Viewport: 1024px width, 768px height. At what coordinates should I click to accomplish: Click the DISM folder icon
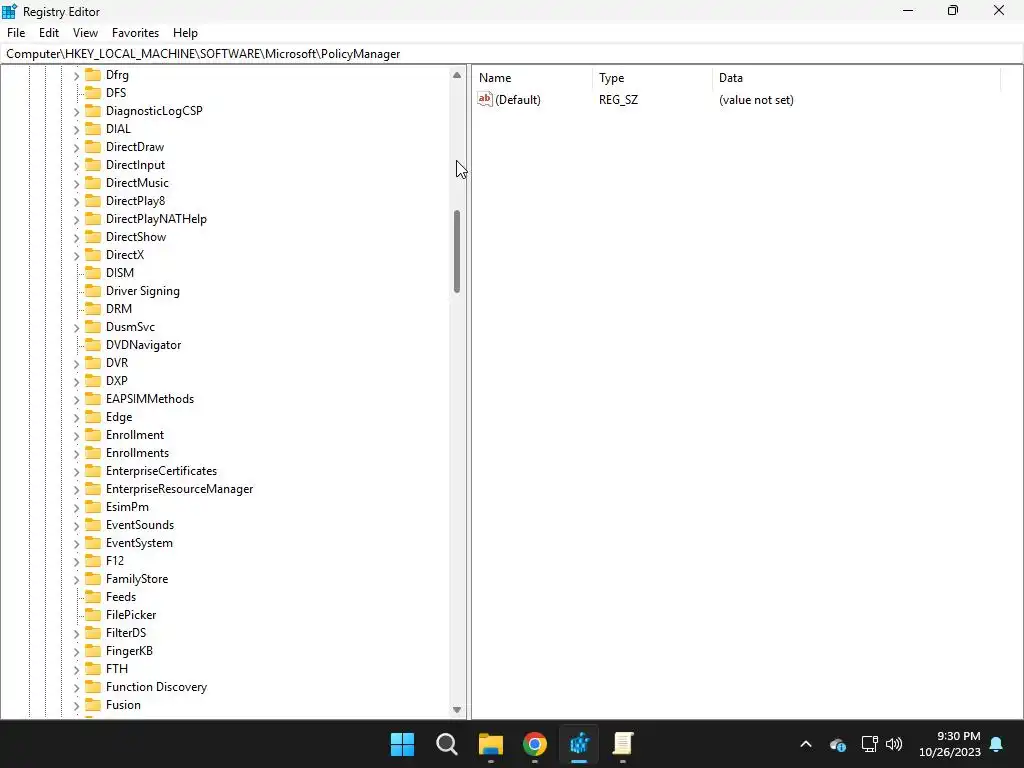93,272
